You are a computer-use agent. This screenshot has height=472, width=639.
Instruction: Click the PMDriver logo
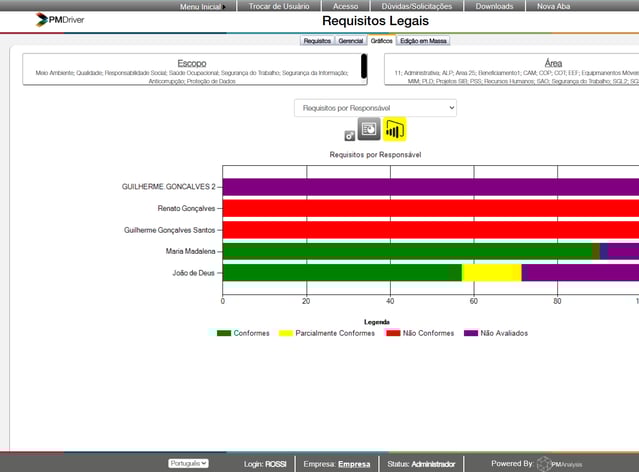click(59, 19)
